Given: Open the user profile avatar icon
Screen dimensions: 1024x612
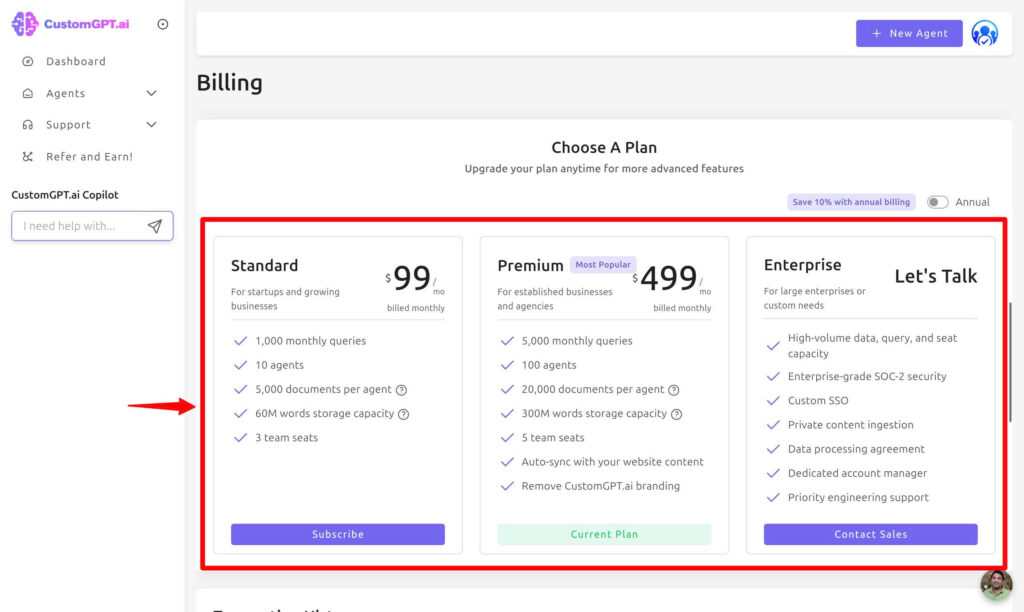Looking at the screenshot, I should 984,33.
